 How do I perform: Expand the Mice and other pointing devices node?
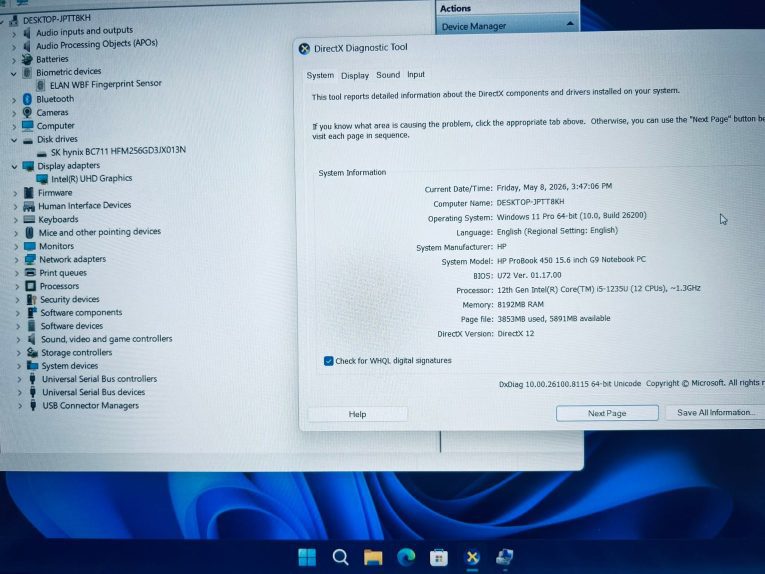pos(16,234)
